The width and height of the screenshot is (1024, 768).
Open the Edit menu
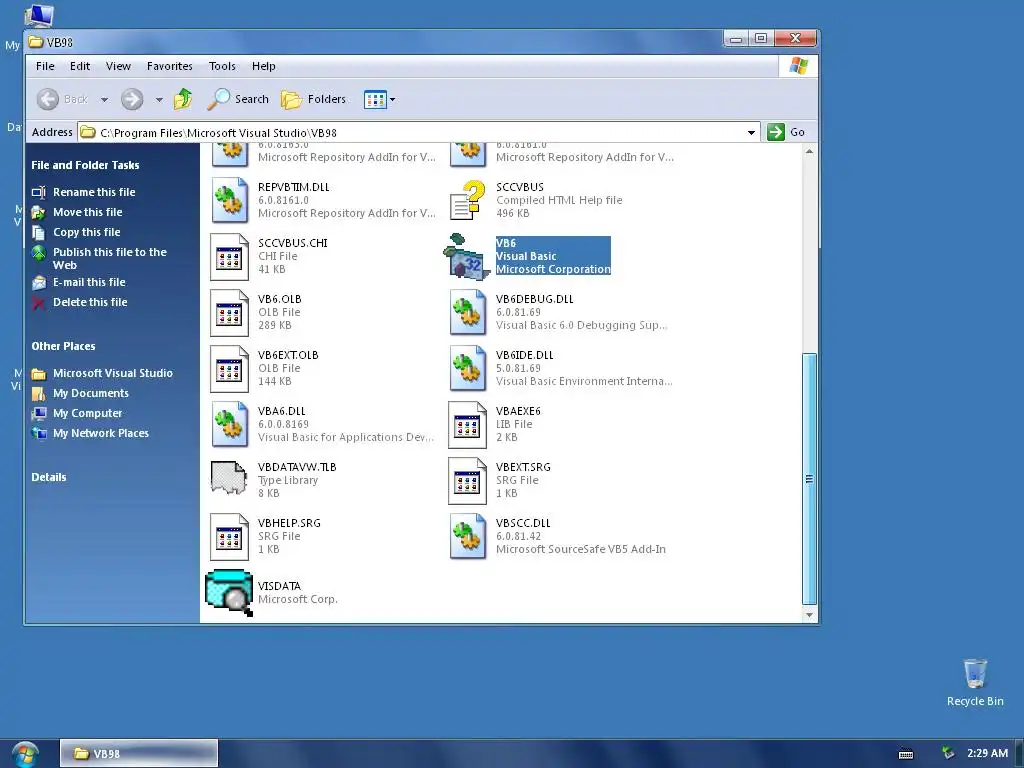[80, 66]
